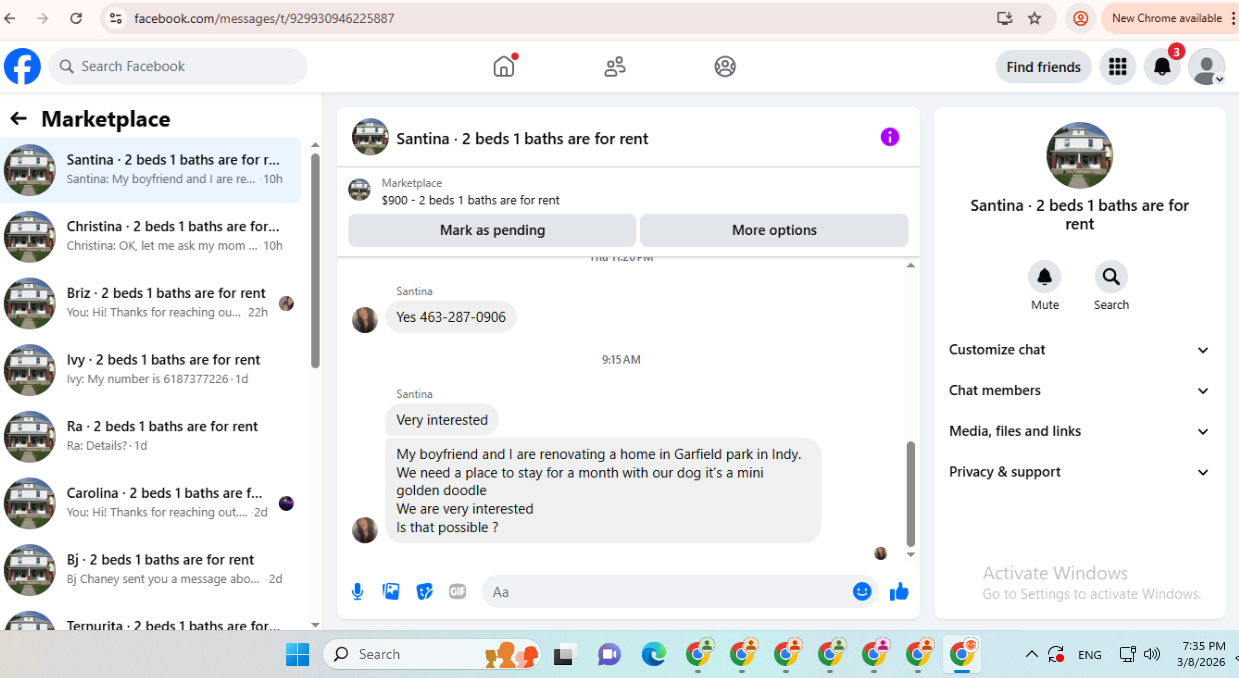Go to the Home feed icon
1239x678 pixels.
tap(504, 66)
